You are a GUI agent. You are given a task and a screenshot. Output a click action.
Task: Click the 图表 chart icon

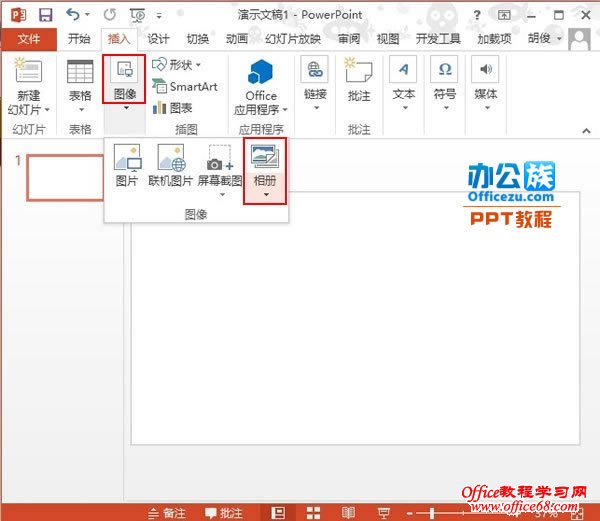[173, 107]
